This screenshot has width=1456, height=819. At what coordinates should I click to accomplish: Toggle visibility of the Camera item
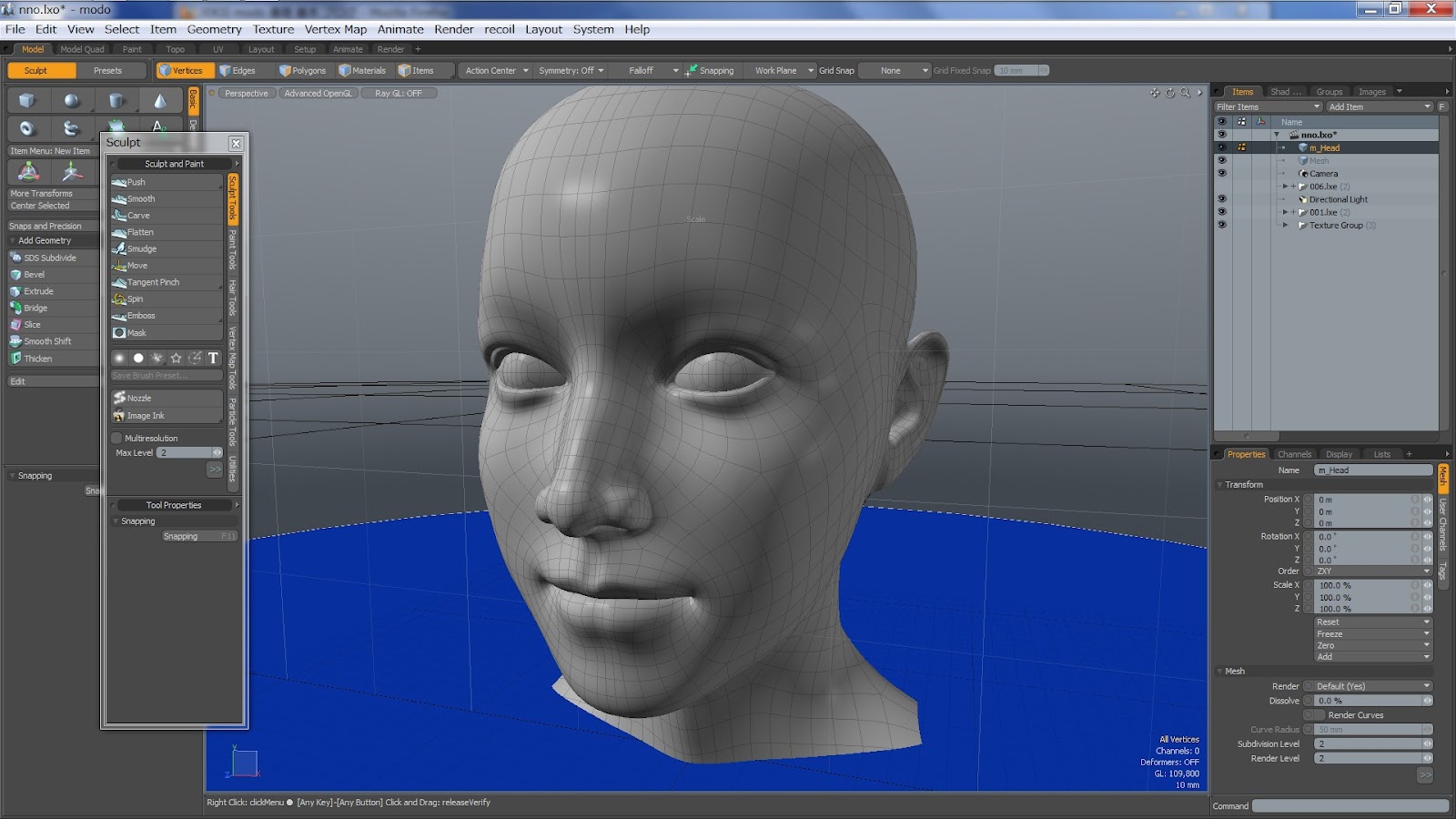point(1222,173)
